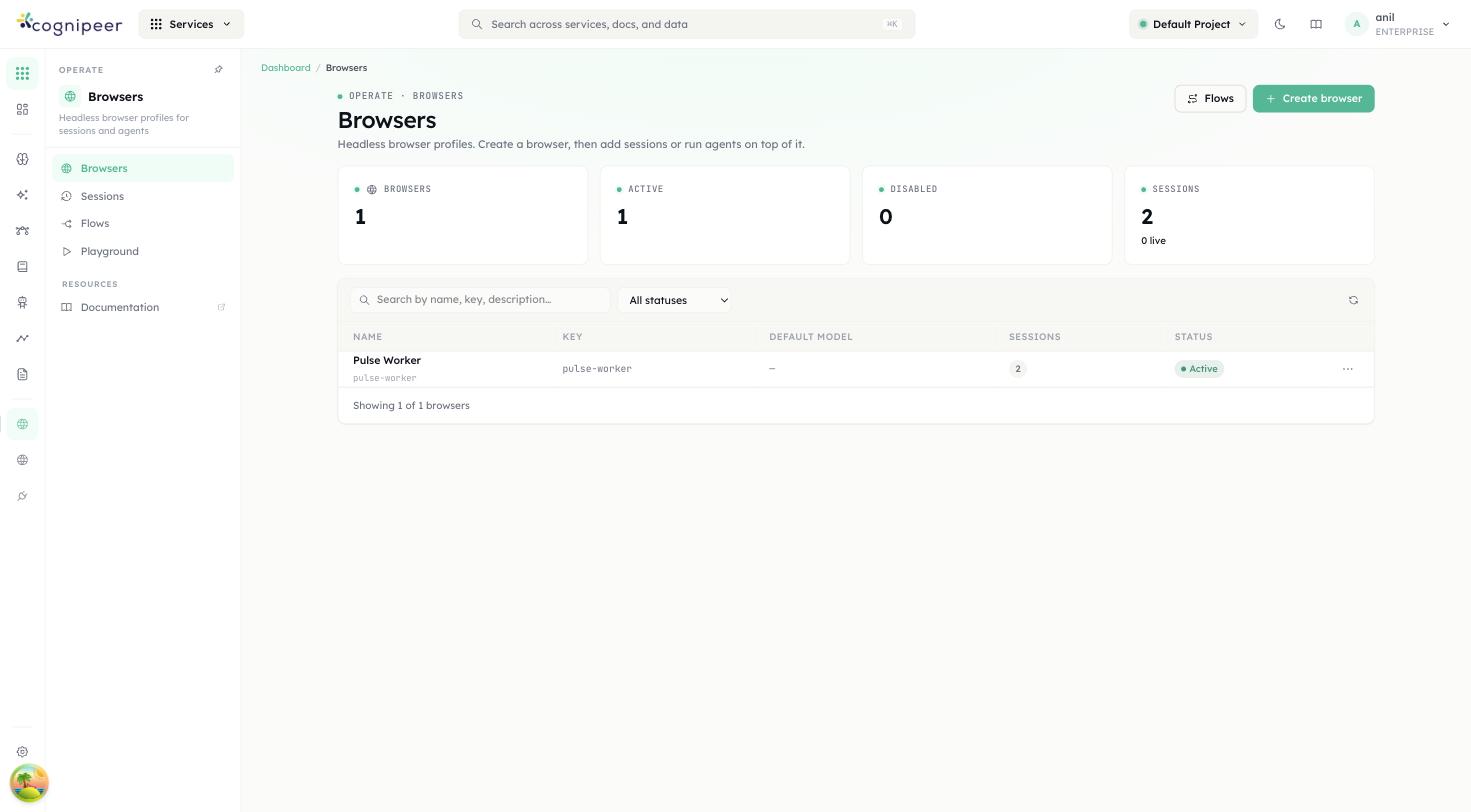Viewport: 1471px width, 812px height.
Task: Click the palm tree avatar badge
Action: click(29, 783)
